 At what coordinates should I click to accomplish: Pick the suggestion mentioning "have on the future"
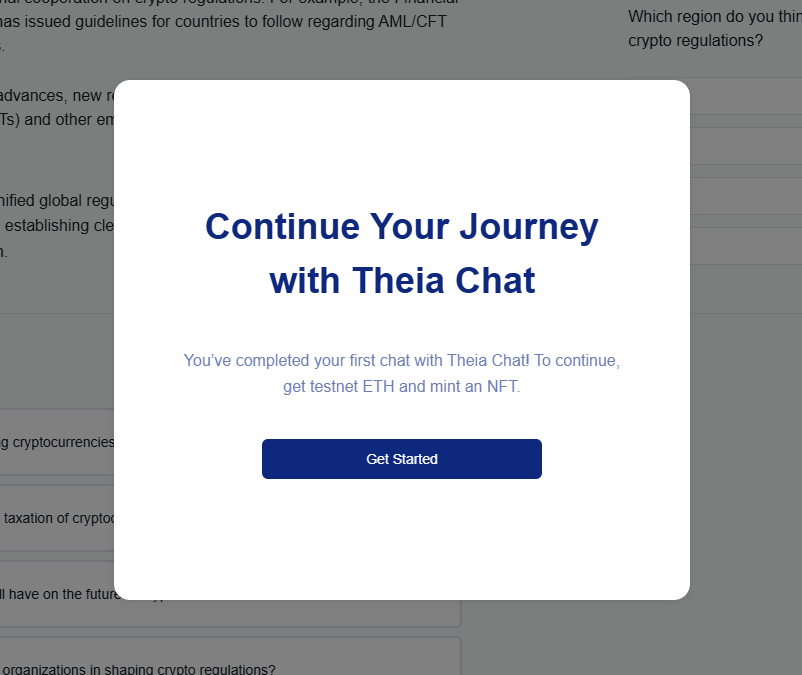coord(57,594)
